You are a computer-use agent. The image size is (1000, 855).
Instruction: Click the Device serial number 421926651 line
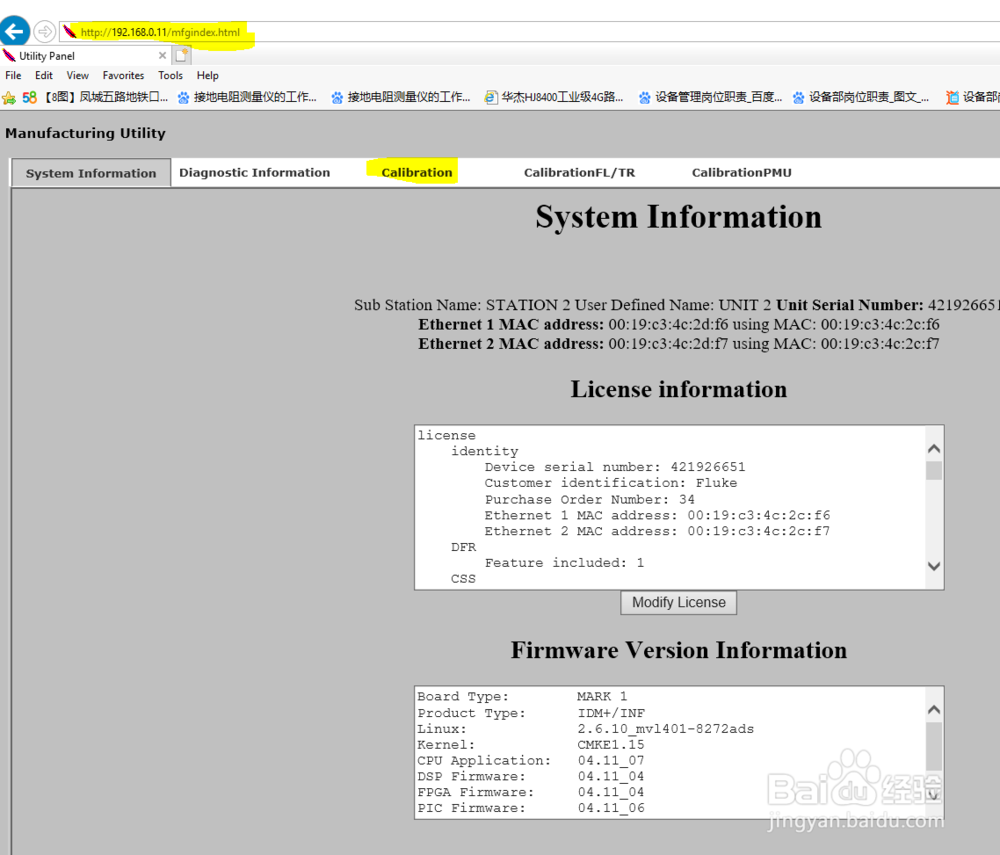pos(615,467)
